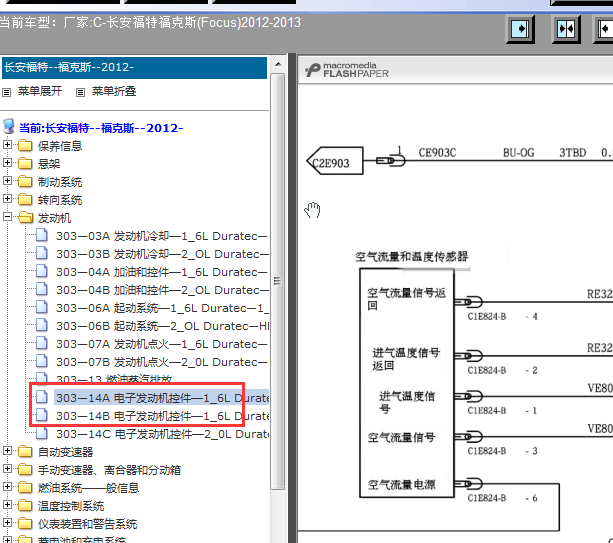Open document 303—03A 发动机冷却
Viewport: 613px width, 543px height.
coord(162,236)
